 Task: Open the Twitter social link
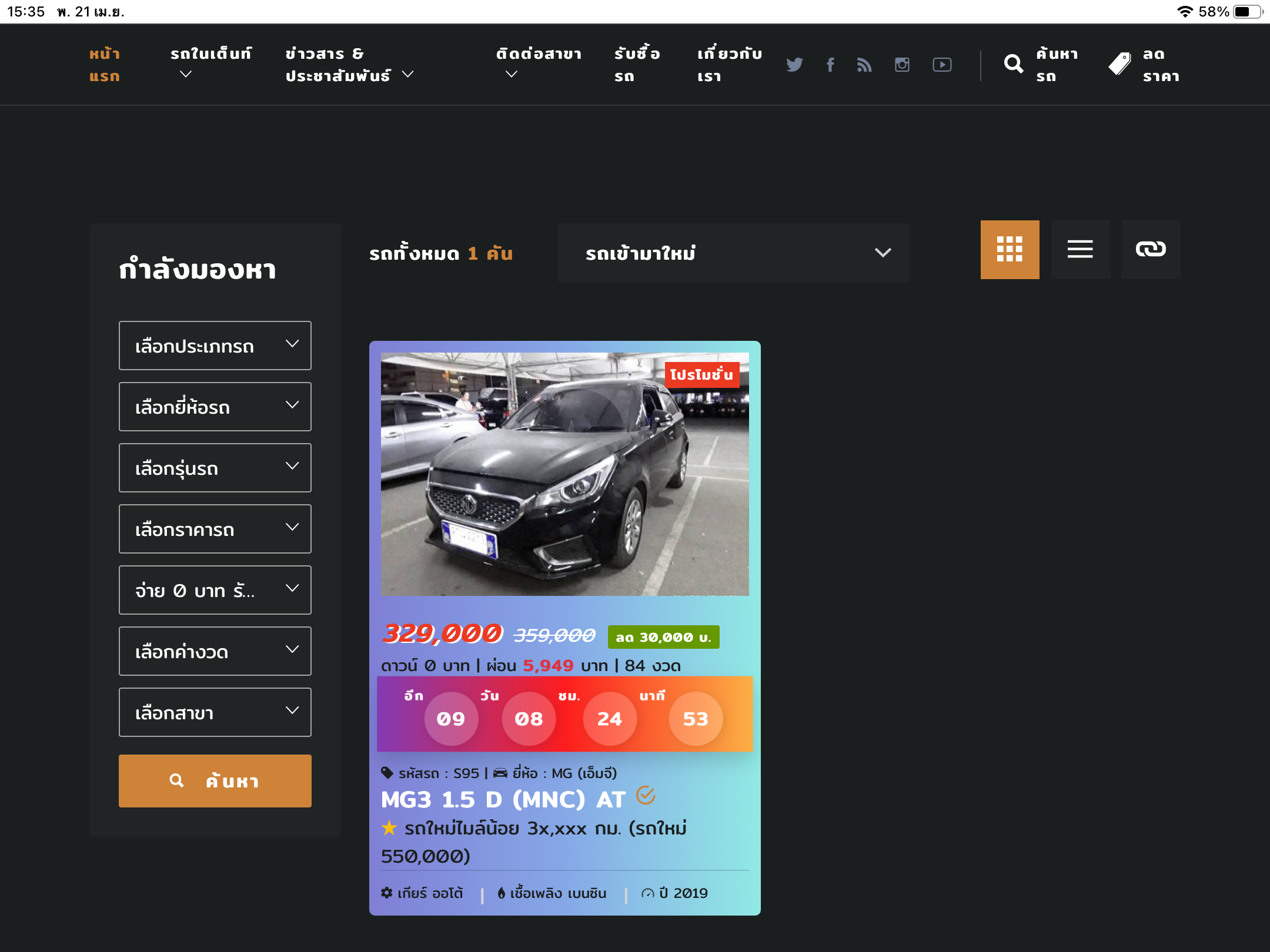click(794, 65)
